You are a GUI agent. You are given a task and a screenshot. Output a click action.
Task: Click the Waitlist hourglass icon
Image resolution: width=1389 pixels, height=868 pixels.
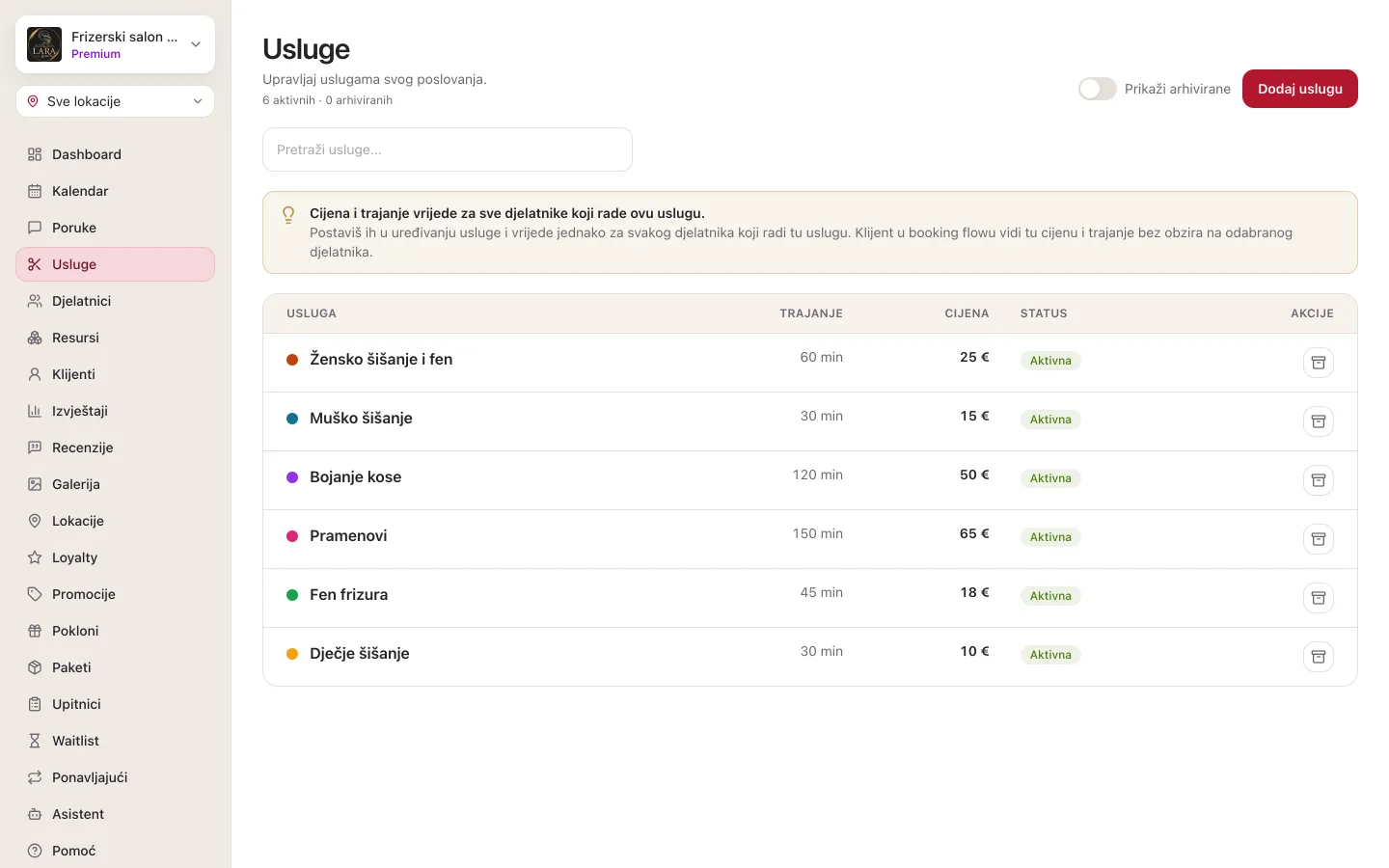[x=35, y=741]
